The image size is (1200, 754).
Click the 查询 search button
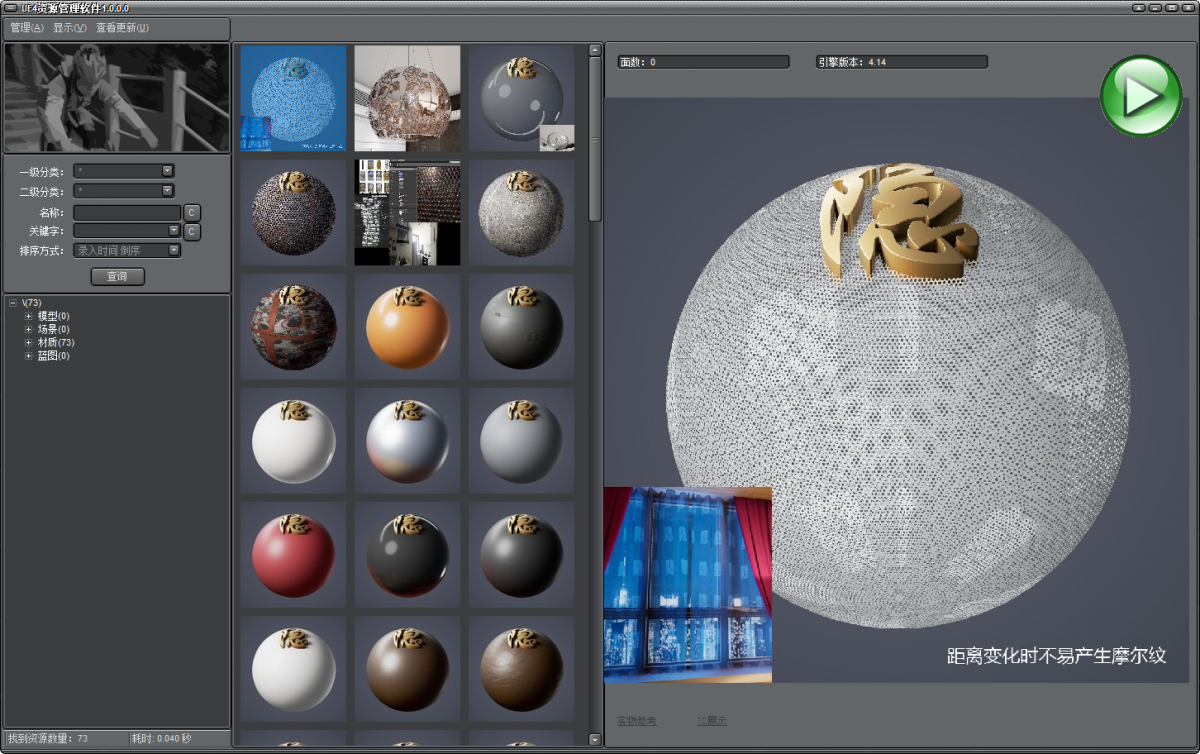118,276
